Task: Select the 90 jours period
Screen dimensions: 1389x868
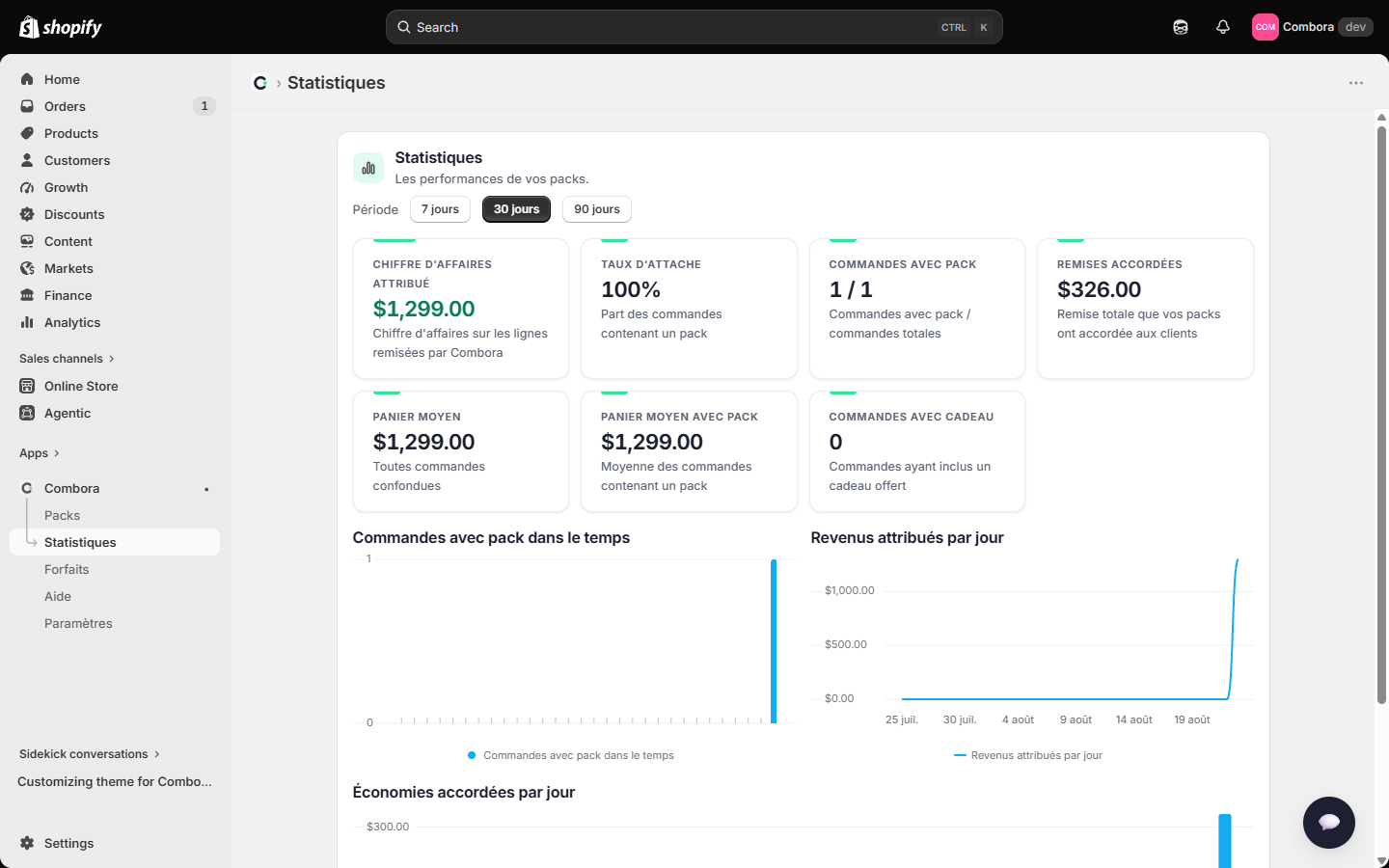Action: click(597, 209)
